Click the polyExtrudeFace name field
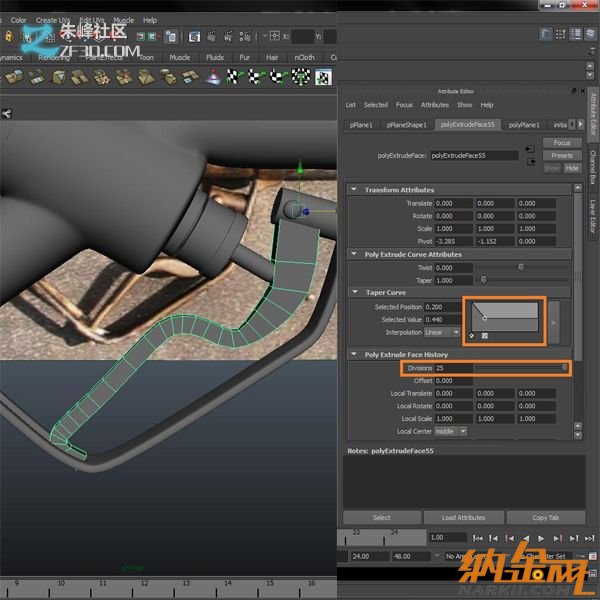 [x=476, y=156]
